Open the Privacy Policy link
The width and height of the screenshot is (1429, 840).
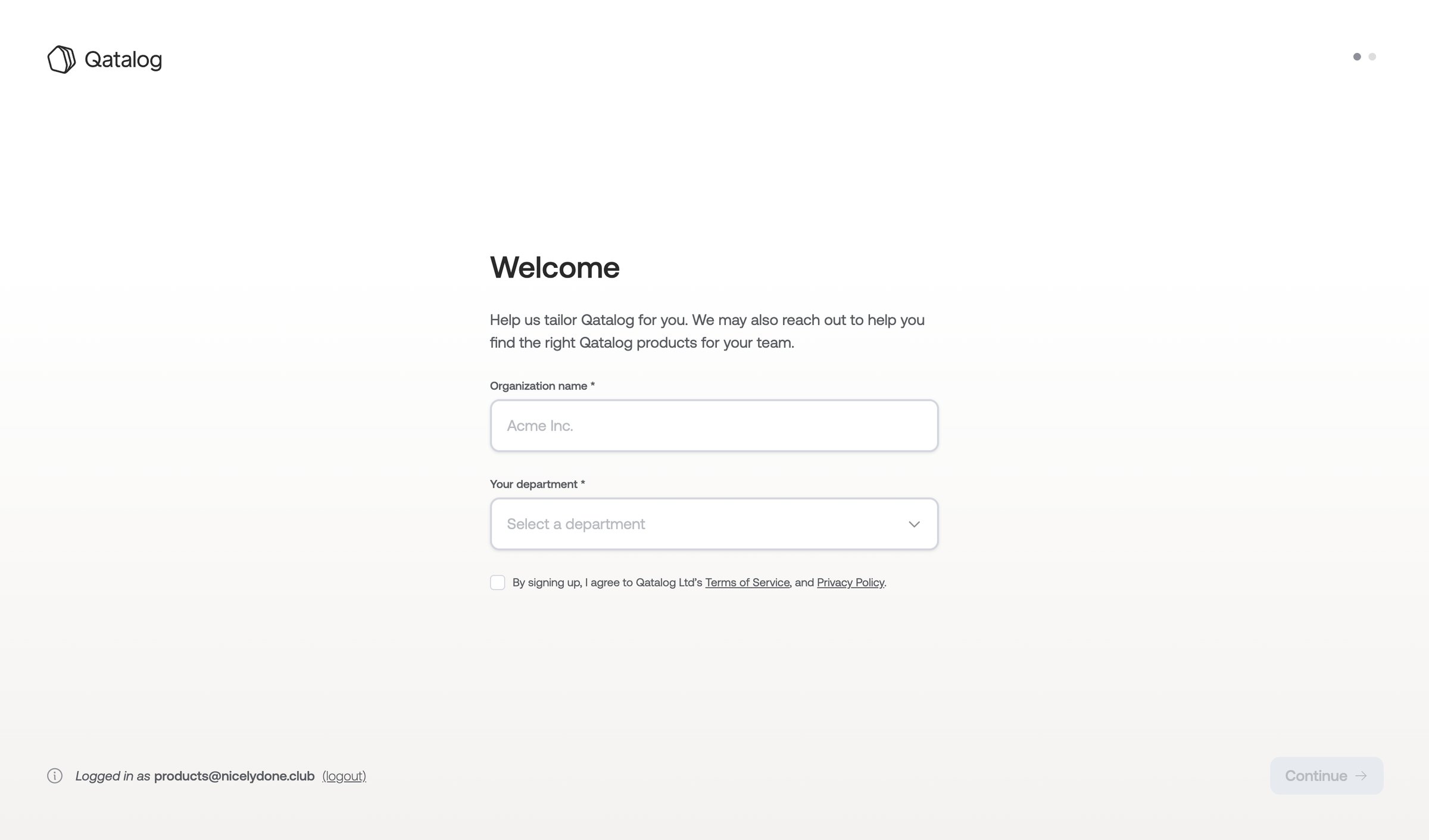pyautogui.click(x=850, y=582)
